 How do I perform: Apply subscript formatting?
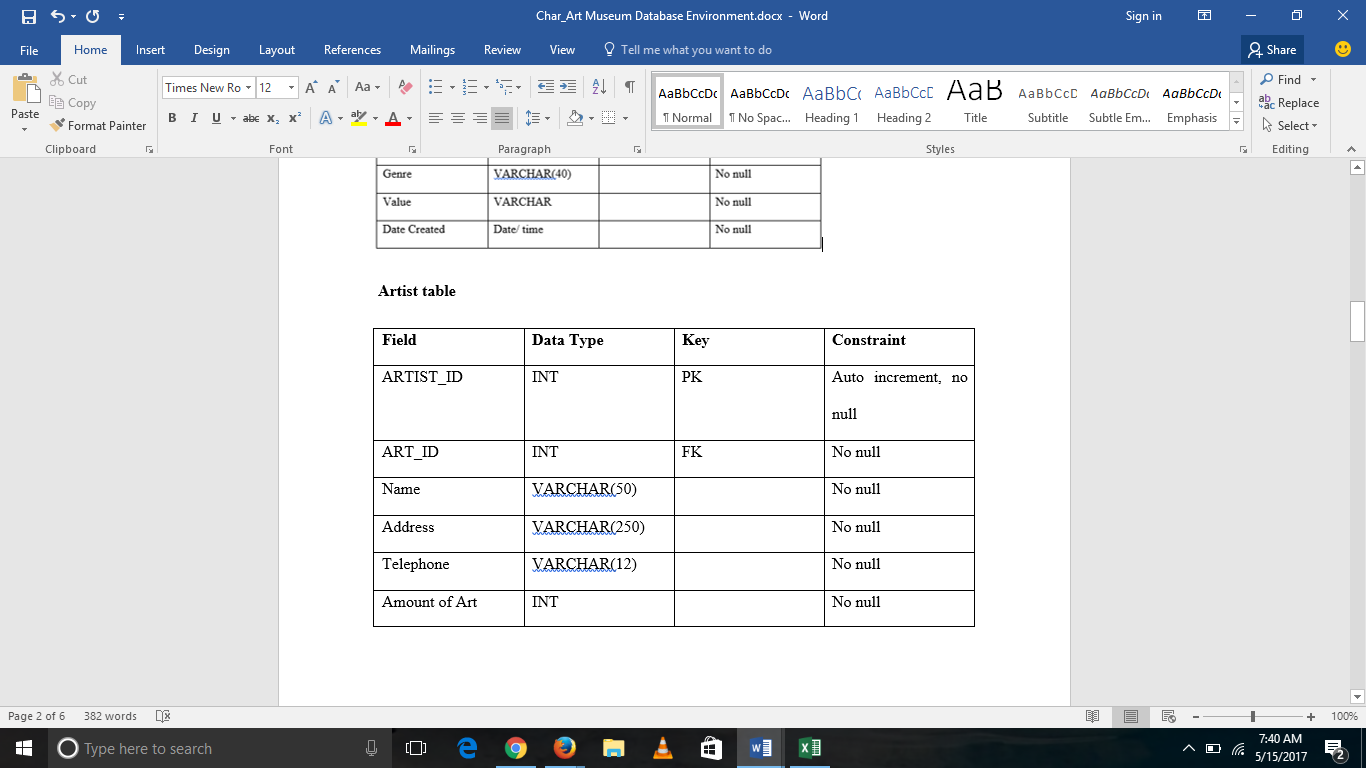[272, 118]
